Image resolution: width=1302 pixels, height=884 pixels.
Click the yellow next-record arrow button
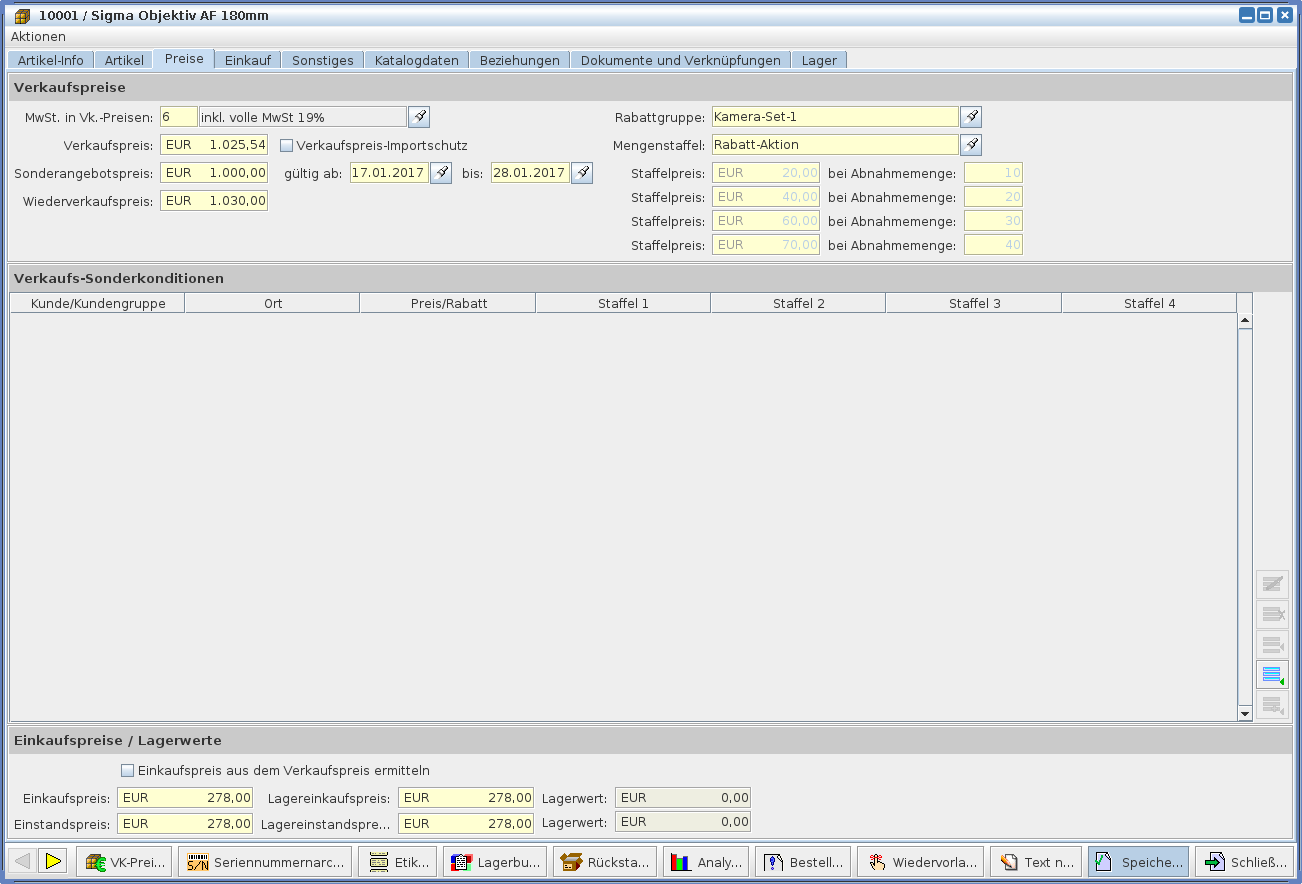tap(53, 861)
